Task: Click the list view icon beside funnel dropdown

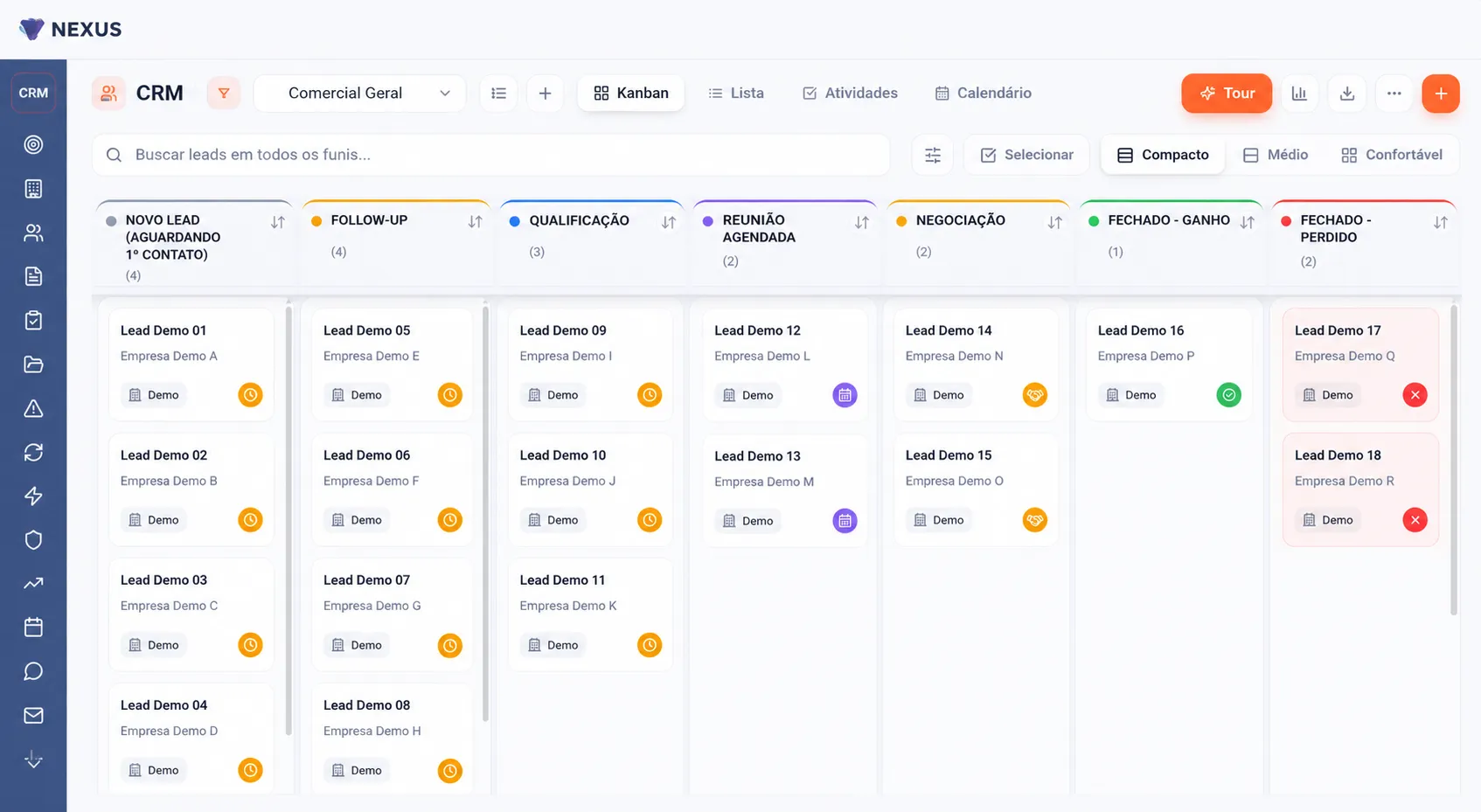Action: (499, 94)
